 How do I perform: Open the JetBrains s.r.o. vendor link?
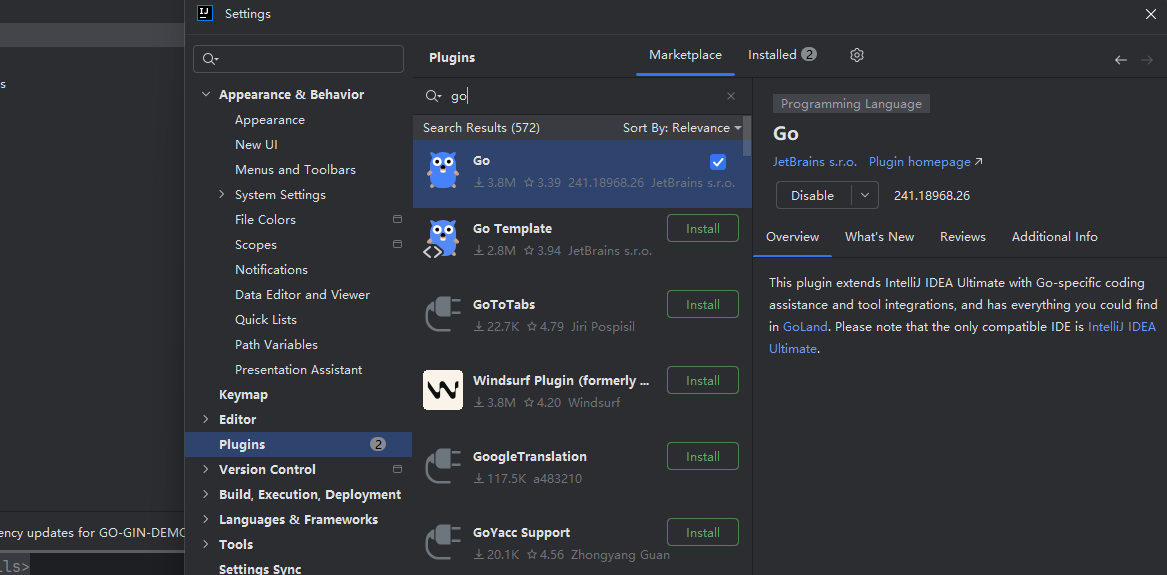click(x=815, y=162)
